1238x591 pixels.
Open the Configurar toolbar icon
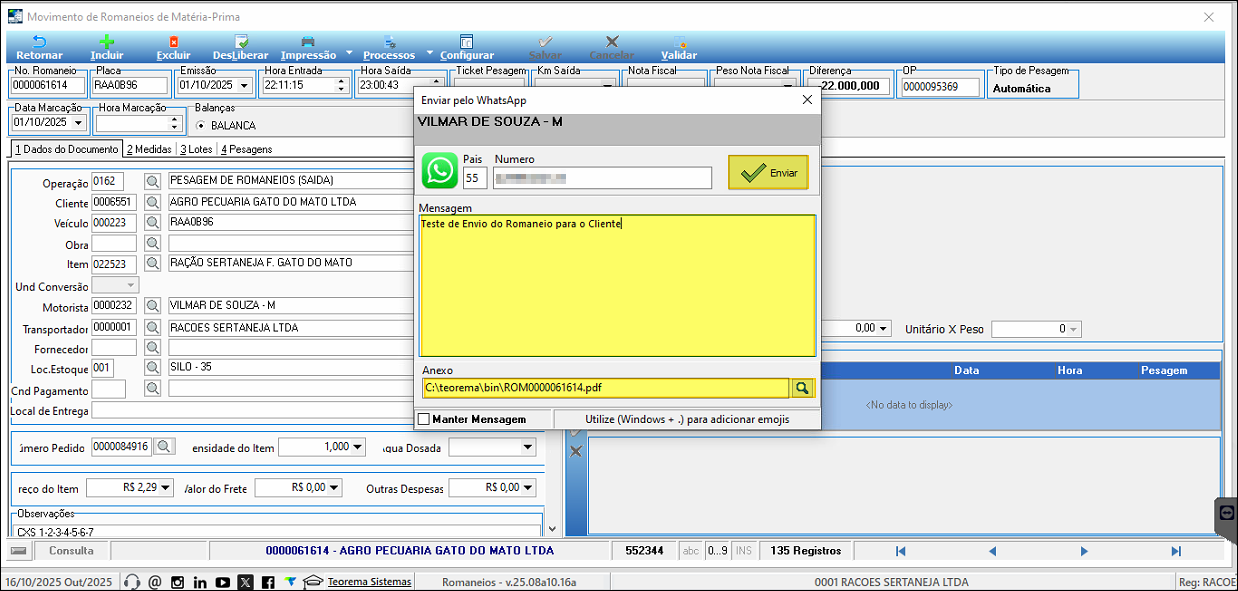(467, 42)
